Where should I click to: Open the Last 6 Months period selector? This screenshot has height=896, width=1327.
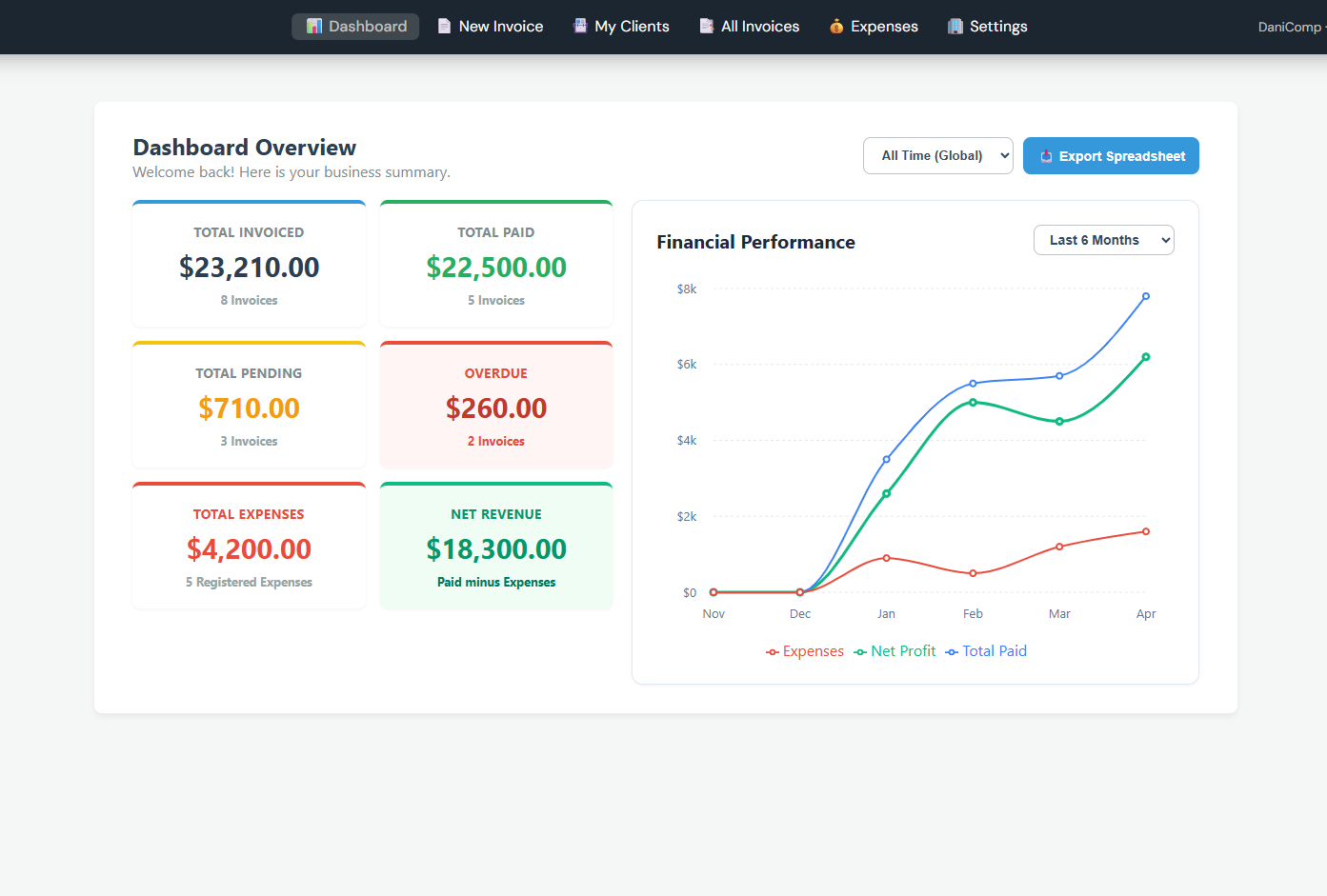click(x=1103, y=240)
